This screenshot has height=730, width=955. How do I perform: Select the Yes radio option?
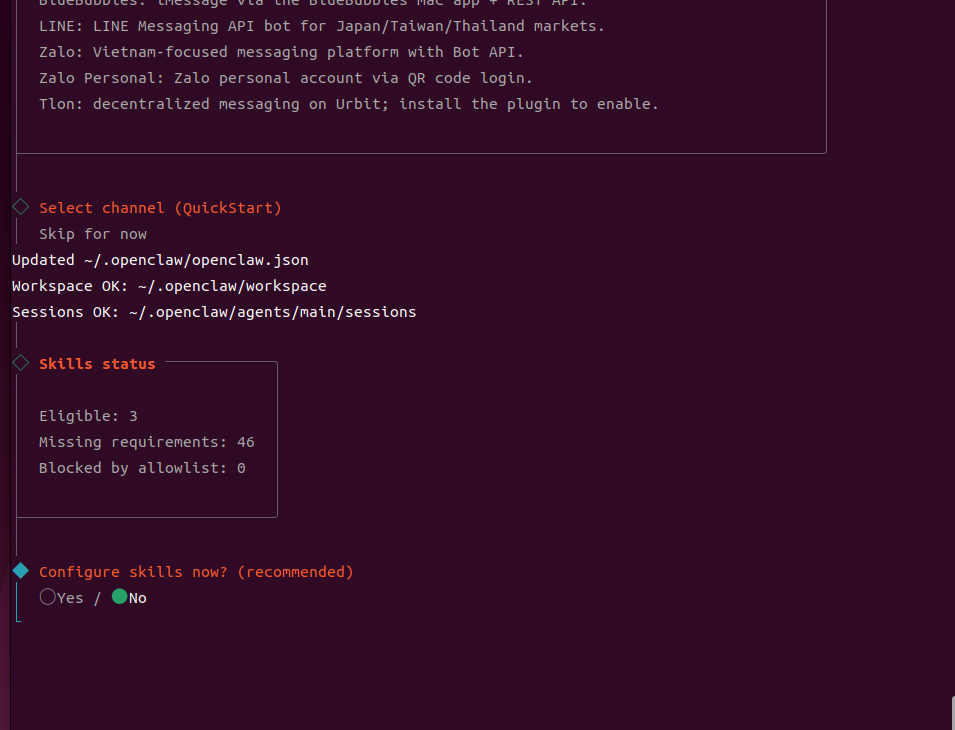[x=48, y=597]
